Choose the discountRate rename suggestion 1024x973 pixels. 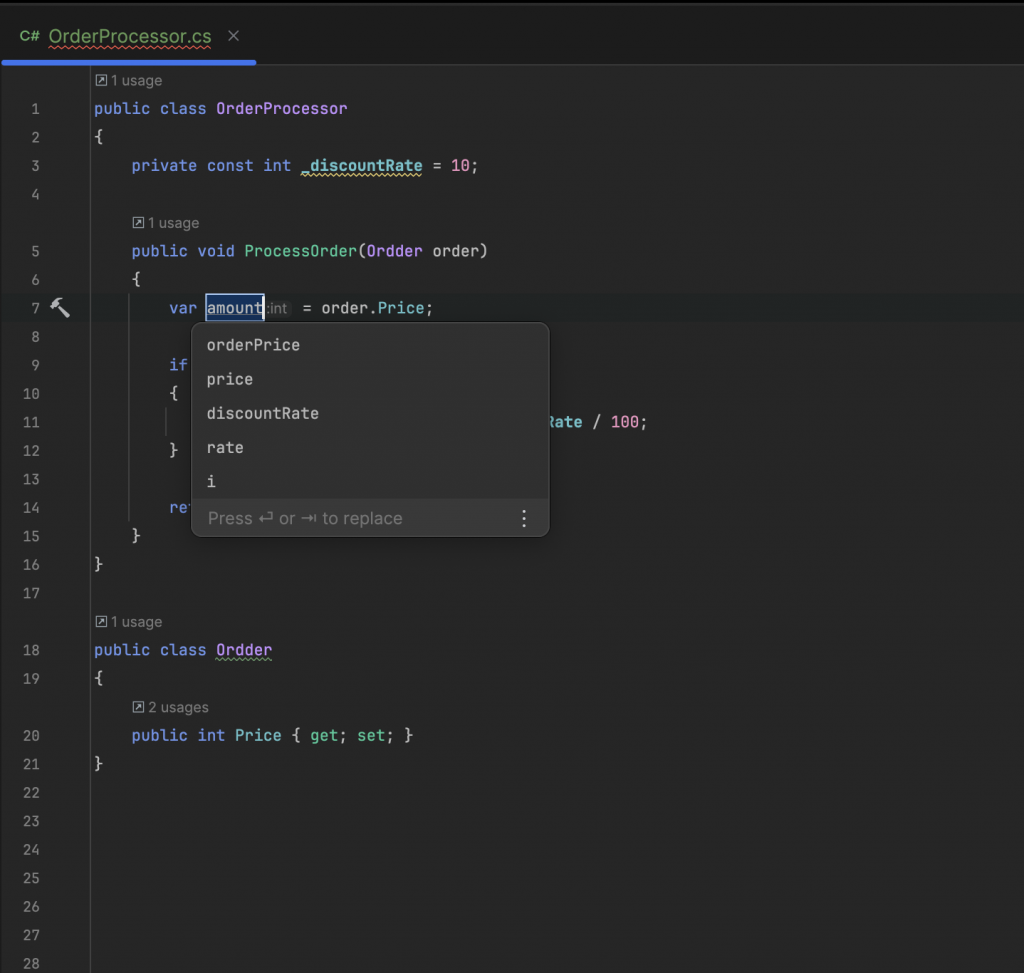tap(370, 413)
